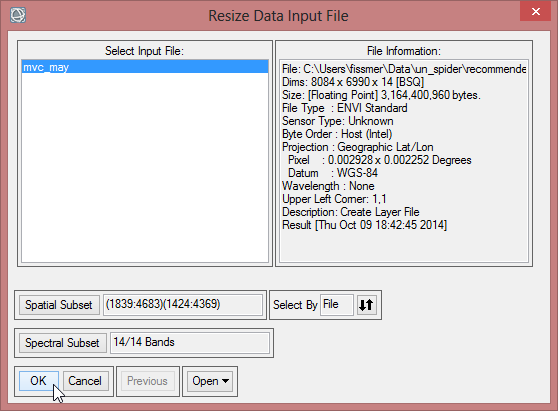Click the 14/14 Bands field
Viewport: 558px width, 411px height.
tap(190, 343)
